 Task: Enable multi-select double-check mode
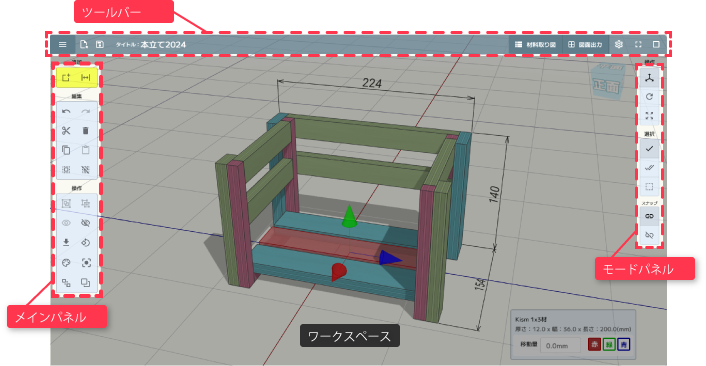(649, 167)
